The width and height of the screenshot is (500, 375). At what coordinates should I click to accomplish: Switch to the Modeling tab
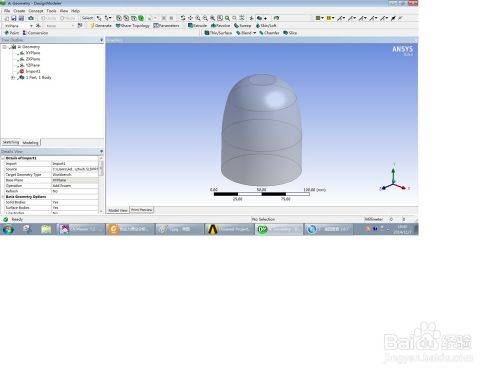[30, 143]
